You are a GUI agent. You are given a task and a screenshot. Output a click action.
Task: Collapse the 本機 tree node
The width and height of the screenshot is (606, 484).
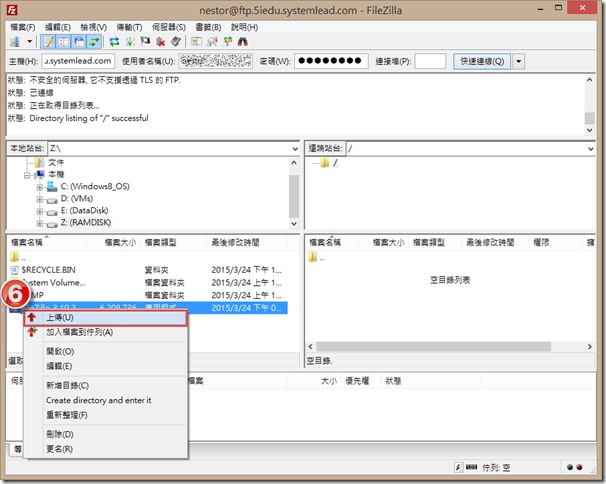point(27,175)
